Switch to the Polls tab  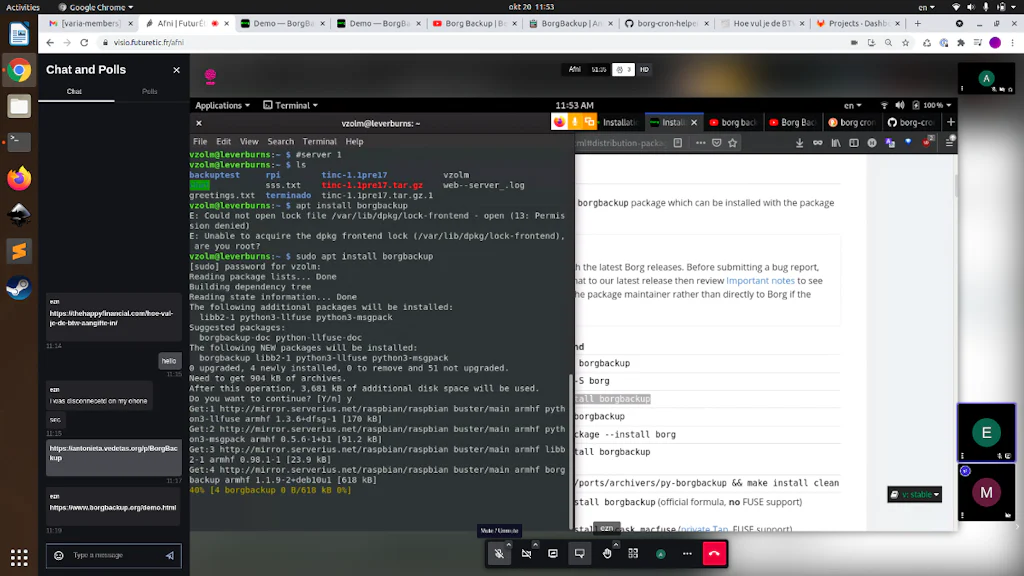coord(150,91)
